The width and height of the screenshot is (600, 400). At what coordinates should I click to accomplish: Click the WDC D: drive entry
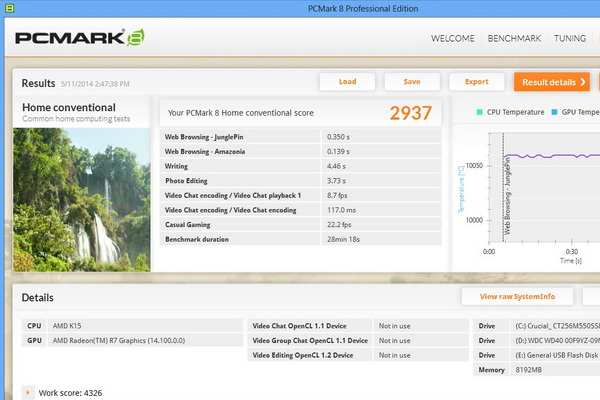(x=557, y=340)
